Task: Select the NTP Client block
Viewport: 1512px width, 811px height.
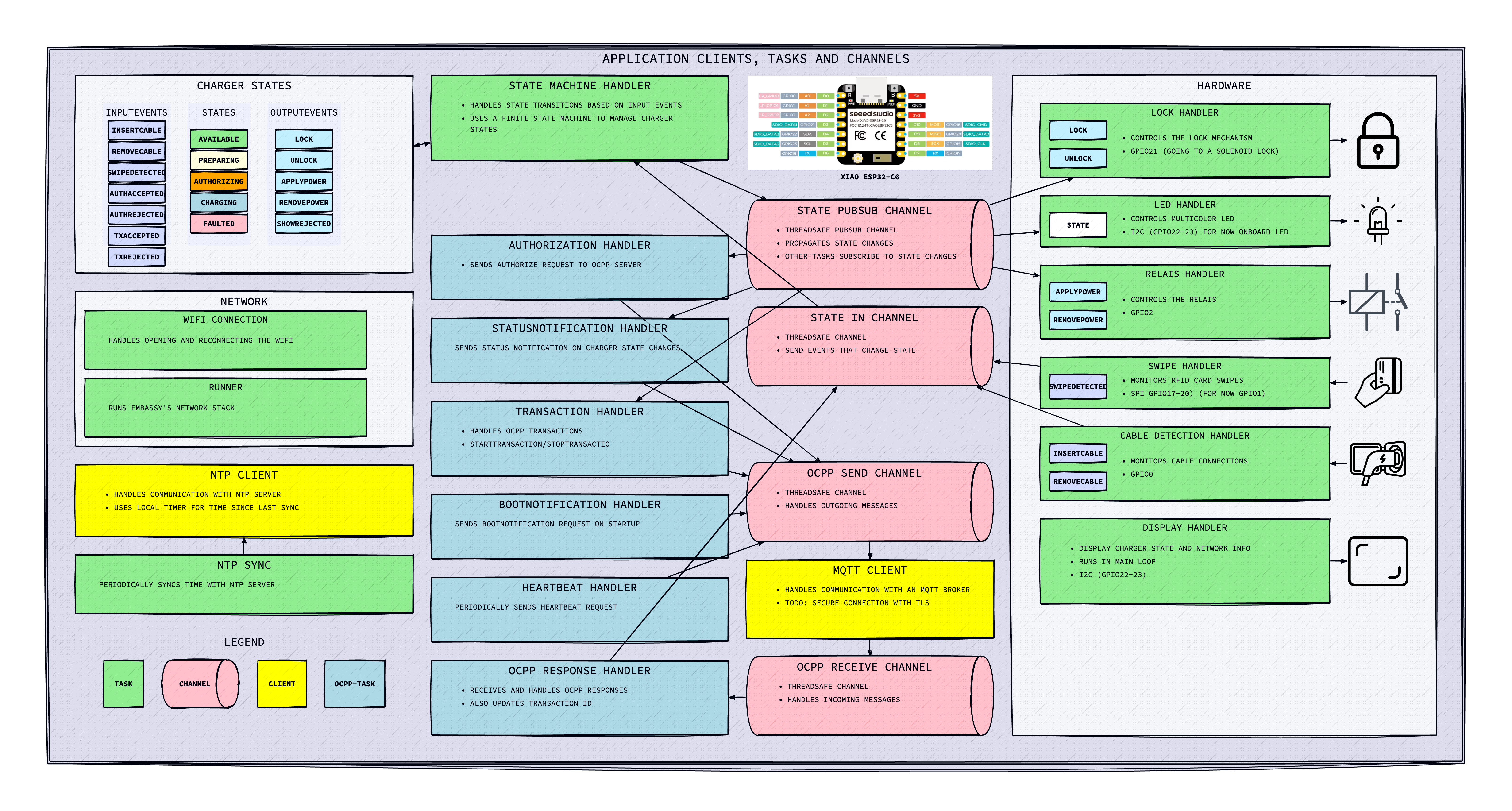Action: click(244, 501)
